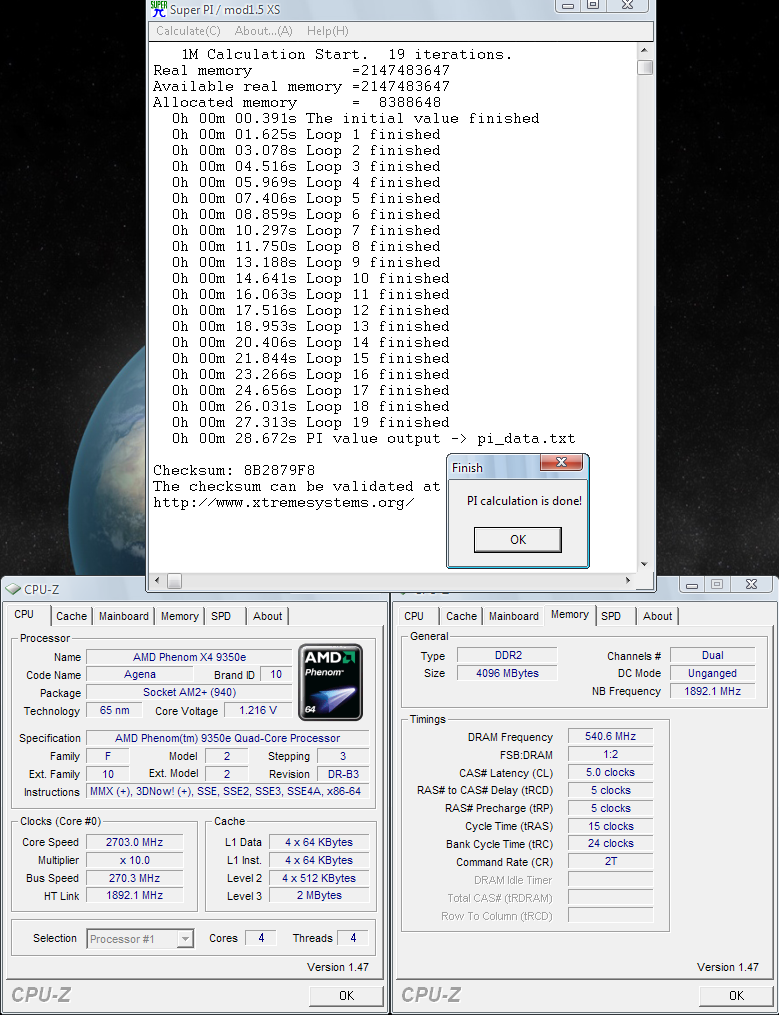Select CPU tab in right CPU-Z window
779x1015 pixels.
tap(414, 616)
